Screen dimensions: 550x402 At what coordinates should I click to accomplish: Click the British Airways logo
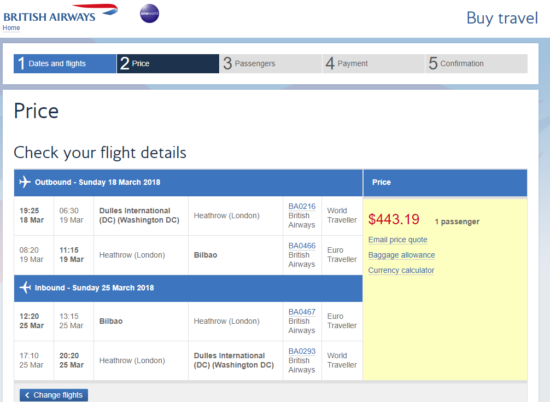pos(61,14)
